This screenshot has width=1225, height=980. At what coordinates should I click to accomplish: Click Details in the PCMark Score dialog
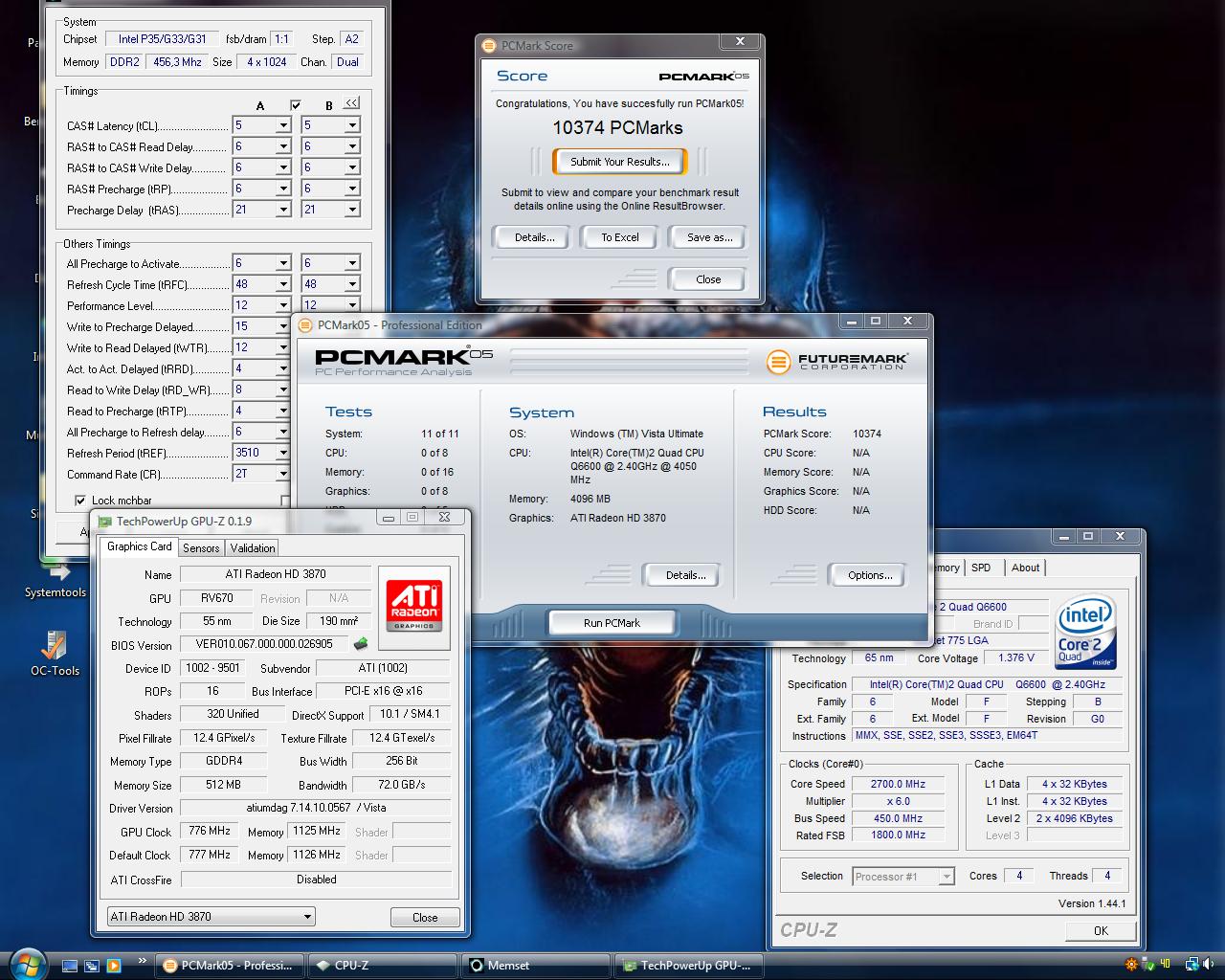click(x=534, y=237)
